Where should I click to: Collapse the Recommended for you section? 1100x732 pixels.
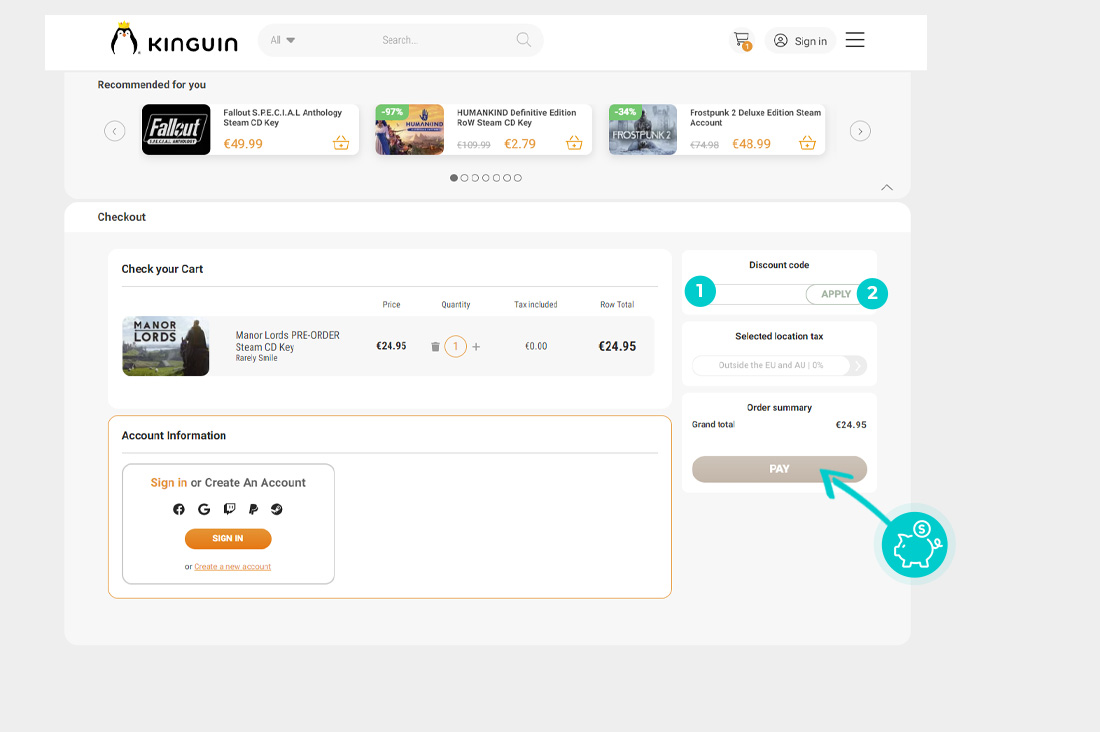coord(886,187)
